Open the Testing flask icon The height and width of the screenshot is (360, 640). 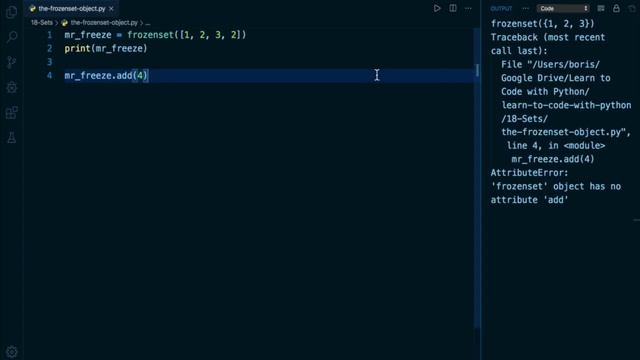coord(11,138)
